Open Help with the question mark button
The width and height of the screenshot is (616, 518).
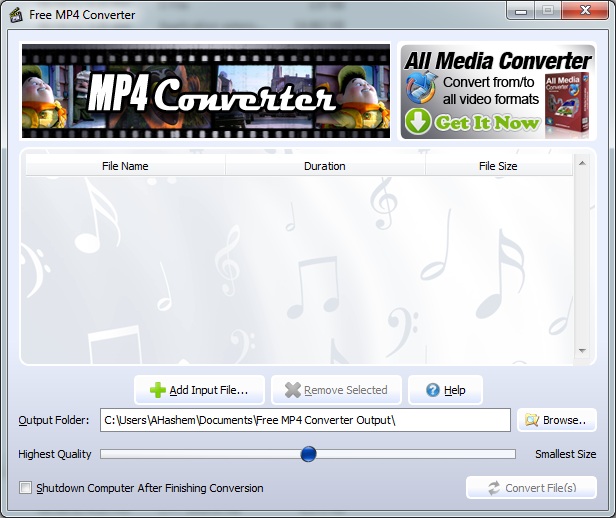click(x=446, y=390)
